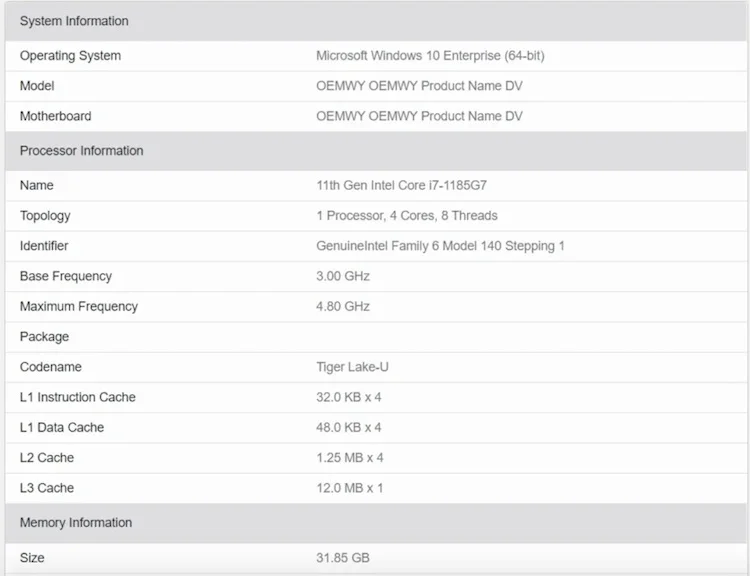Select Microsoft Windows 10 Enterprise (64-bit) value
The width and height of the screenshot is (750, 576).
pos(430,55)
